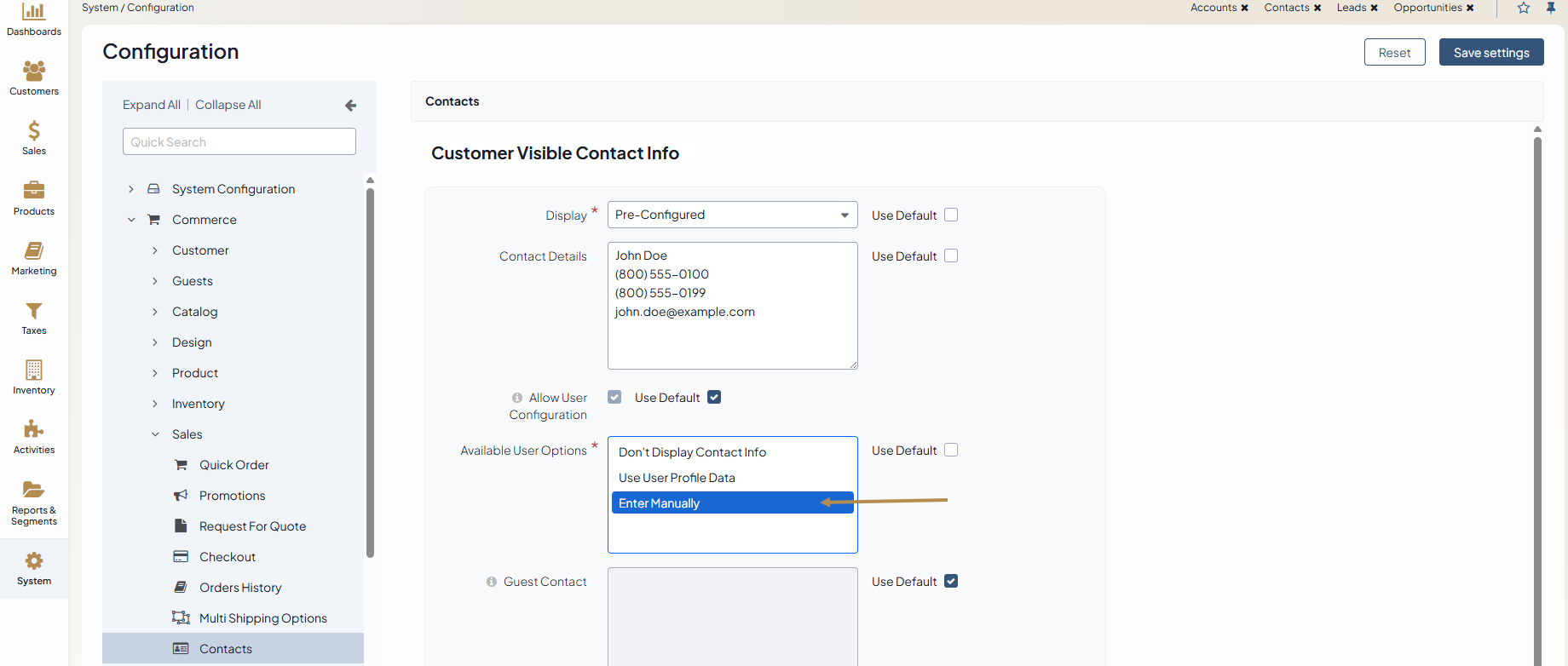Click the pin icon in top bar
This screenshot has width=1568, height=666.
[x=1551, y=8]
